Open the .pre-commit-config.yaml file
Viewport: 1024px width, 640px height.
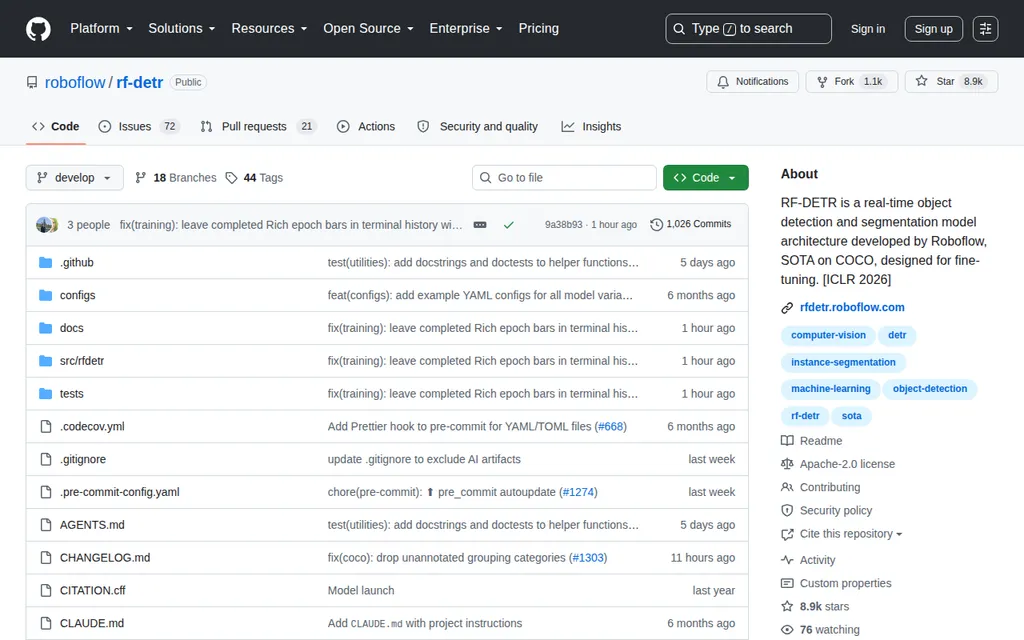120,492
